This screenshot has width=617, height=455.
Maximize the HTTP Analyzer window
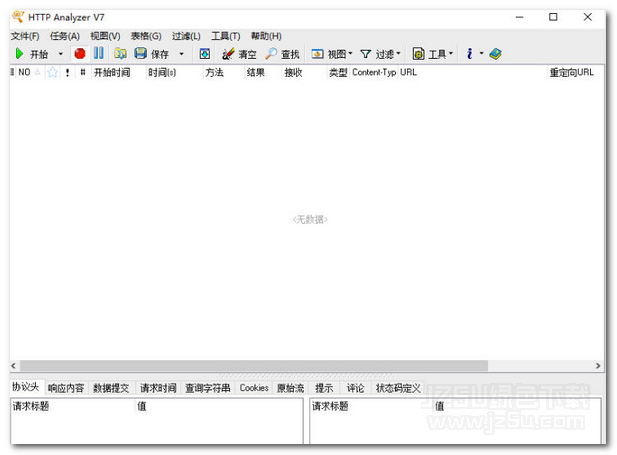pos(553,17)
